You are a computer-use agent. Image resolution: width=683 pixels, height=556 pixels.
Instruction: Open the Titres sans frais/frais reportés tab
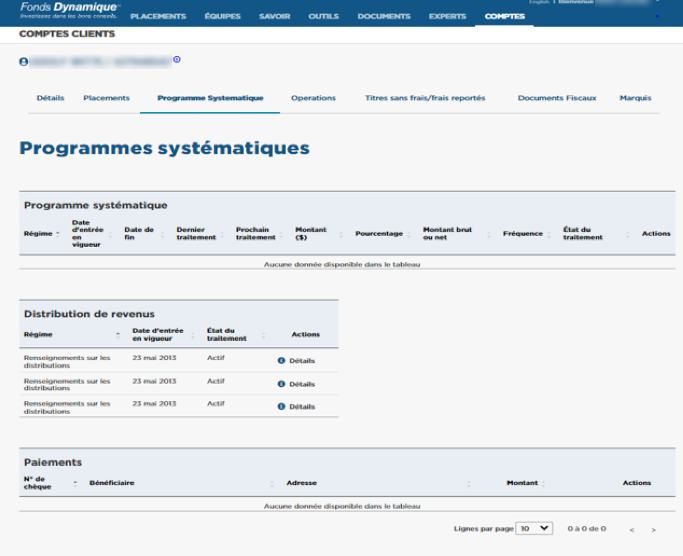point(425,98)
